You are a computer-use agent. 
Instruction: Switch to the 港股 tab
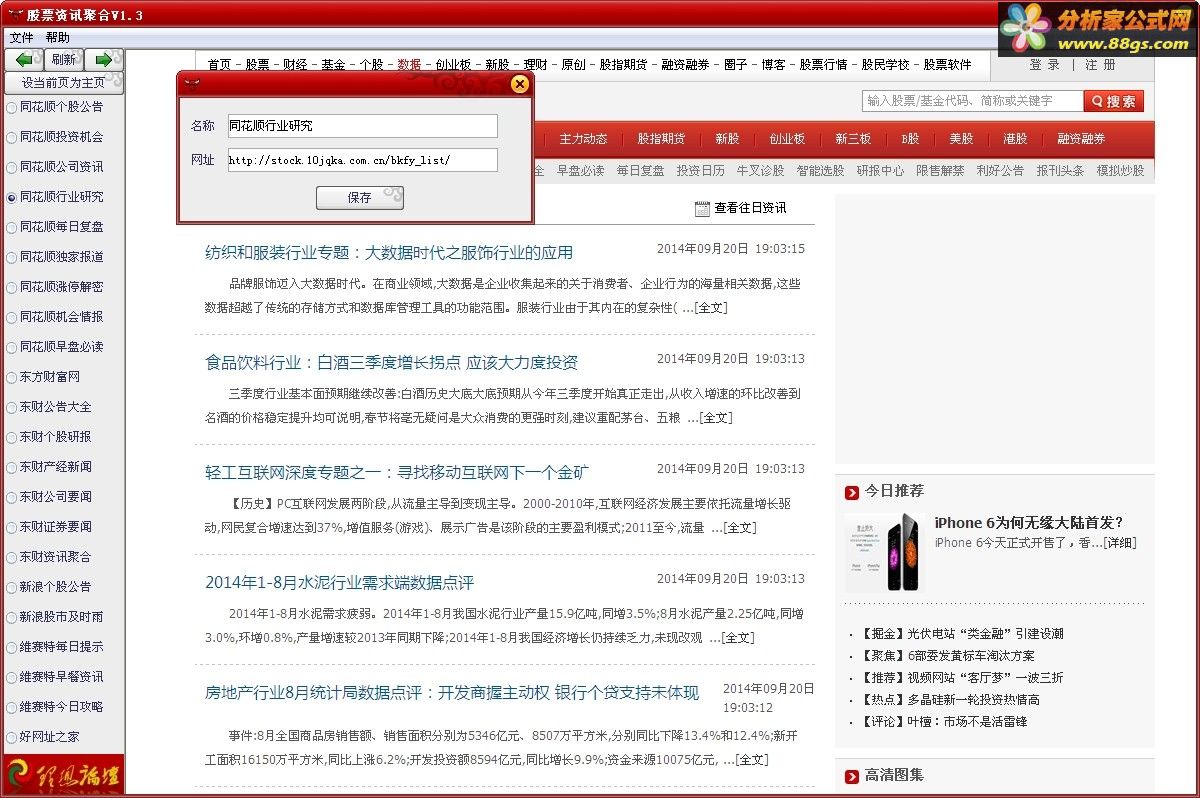point(1015,139)
